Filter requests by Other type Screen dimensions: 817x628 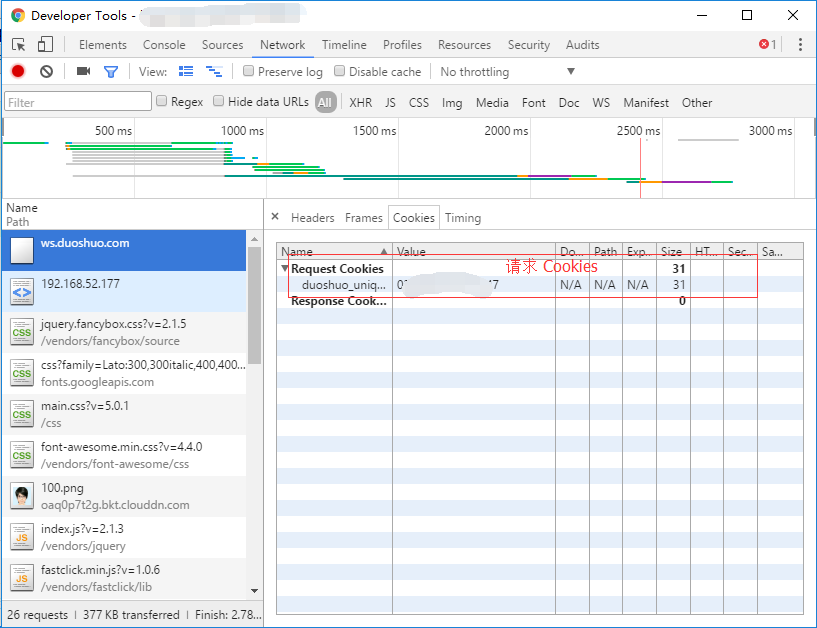(x=697, y=103)
